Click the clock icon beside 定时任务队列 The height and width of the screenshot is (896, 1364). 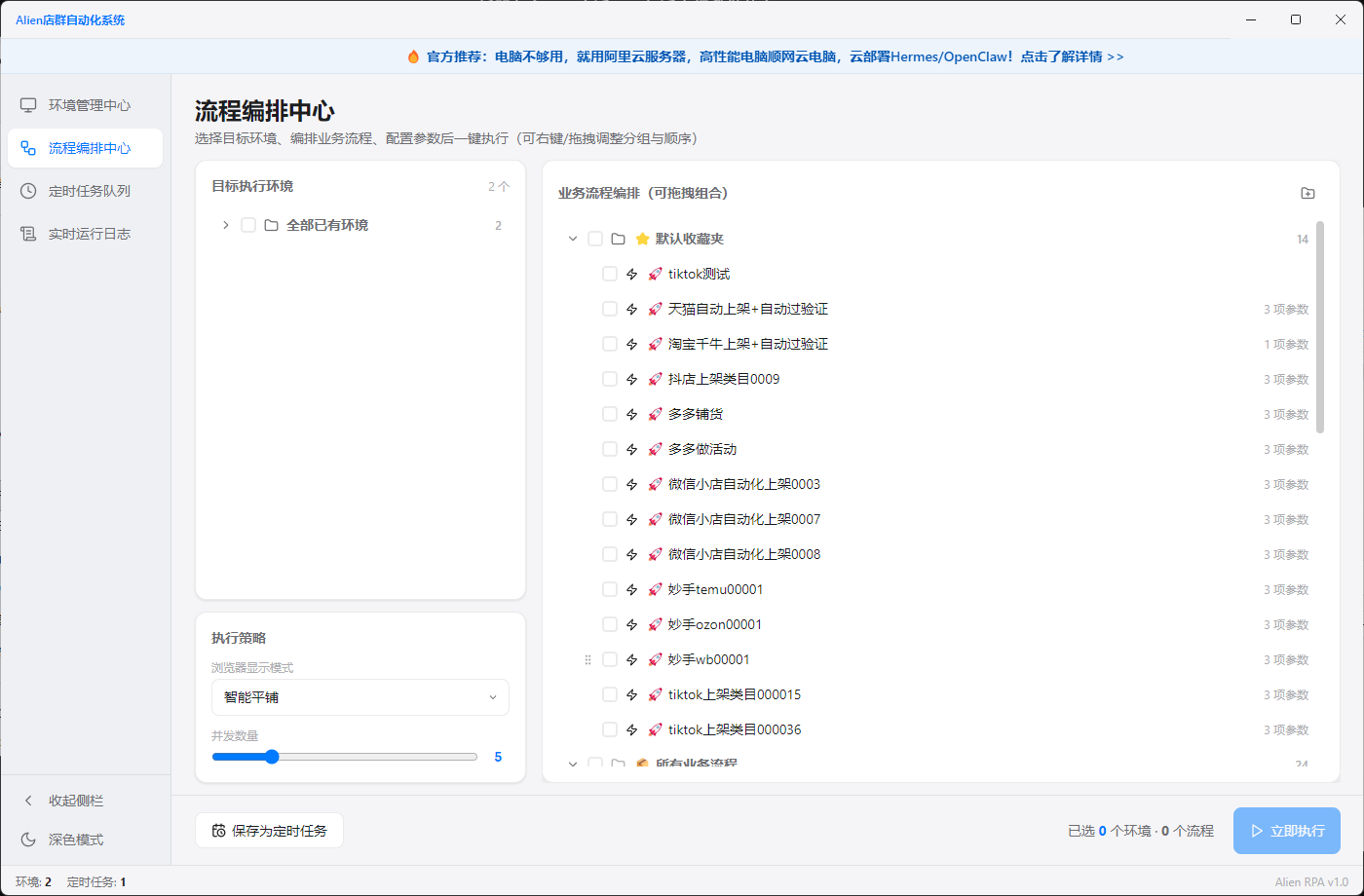tap(28, 191)
